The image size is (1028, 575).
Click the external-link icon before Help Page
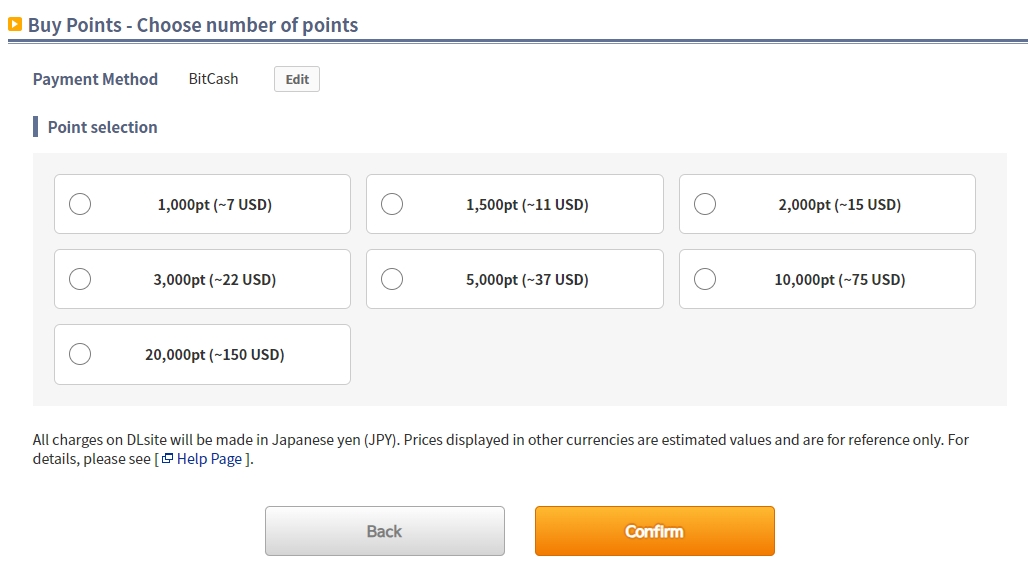pos(167,459)
